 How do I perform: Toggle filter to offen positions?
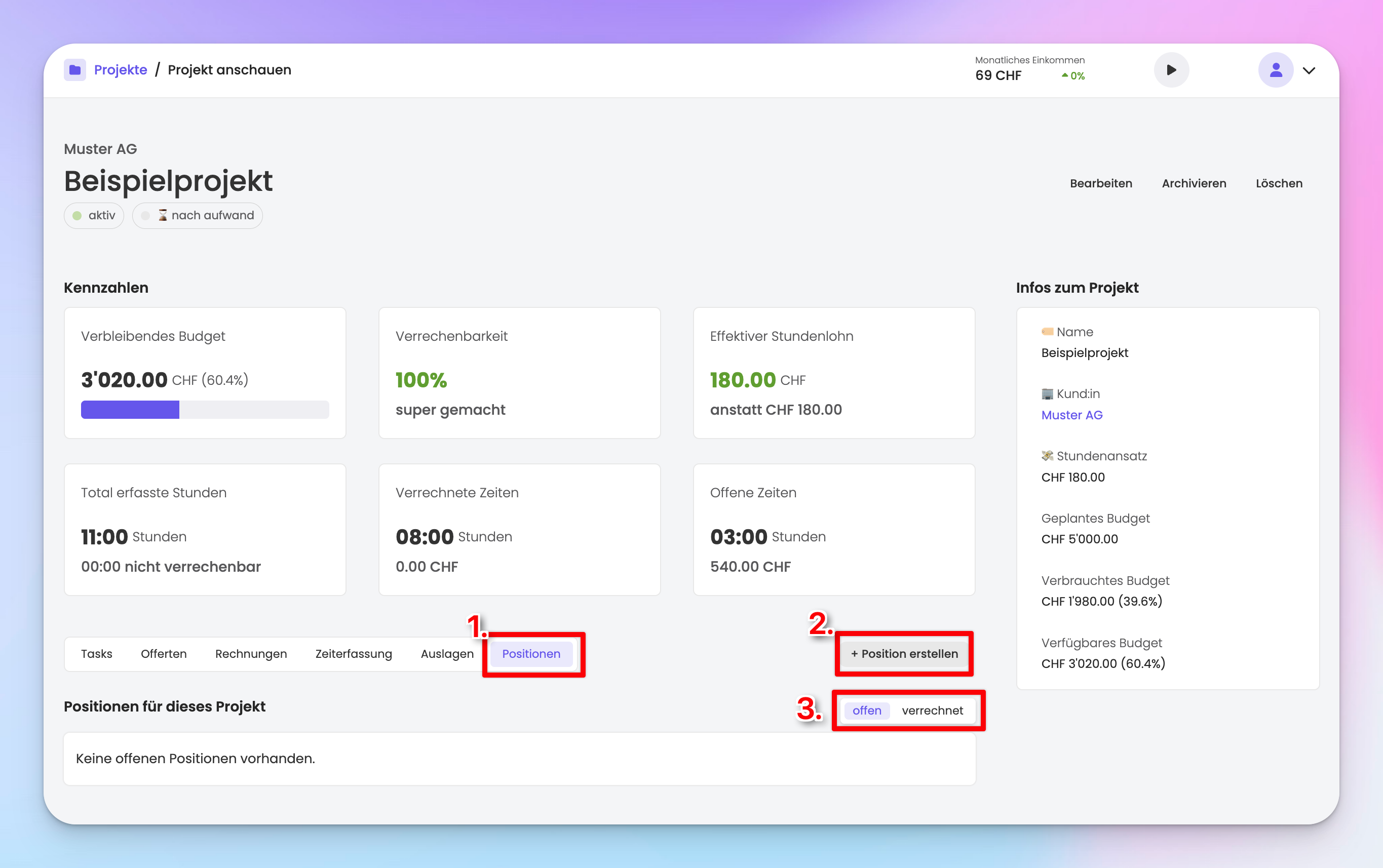coord(866,711)
